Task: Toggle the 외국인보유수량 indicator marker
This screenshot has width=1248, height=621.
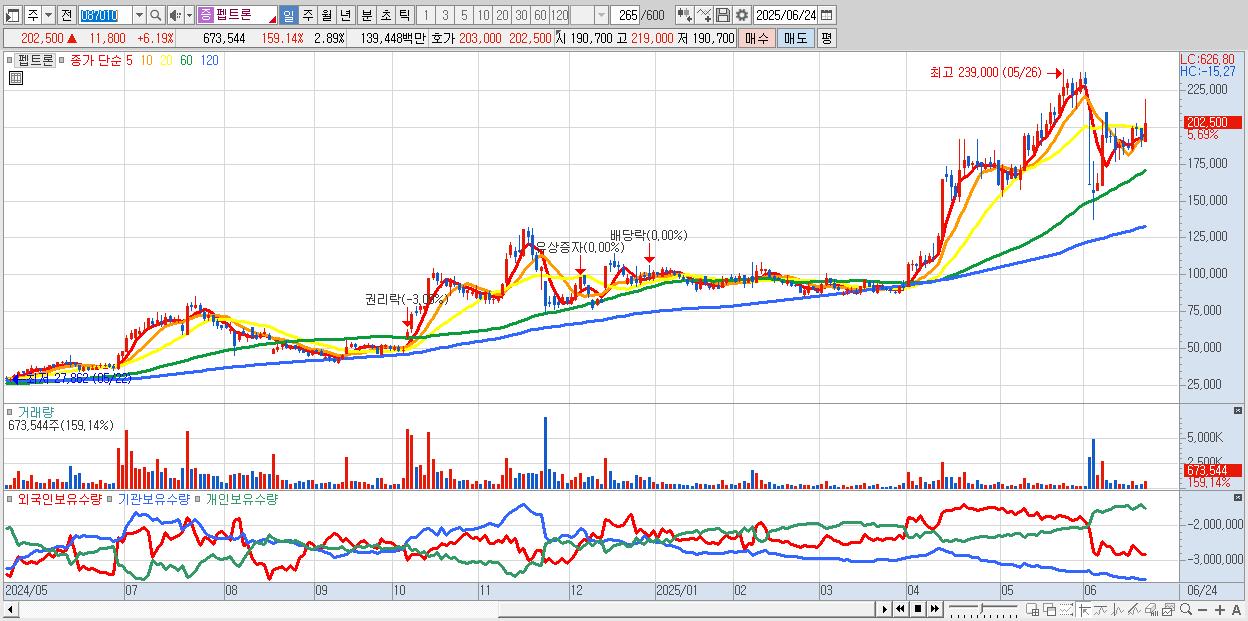Action: tap(10, 497)
